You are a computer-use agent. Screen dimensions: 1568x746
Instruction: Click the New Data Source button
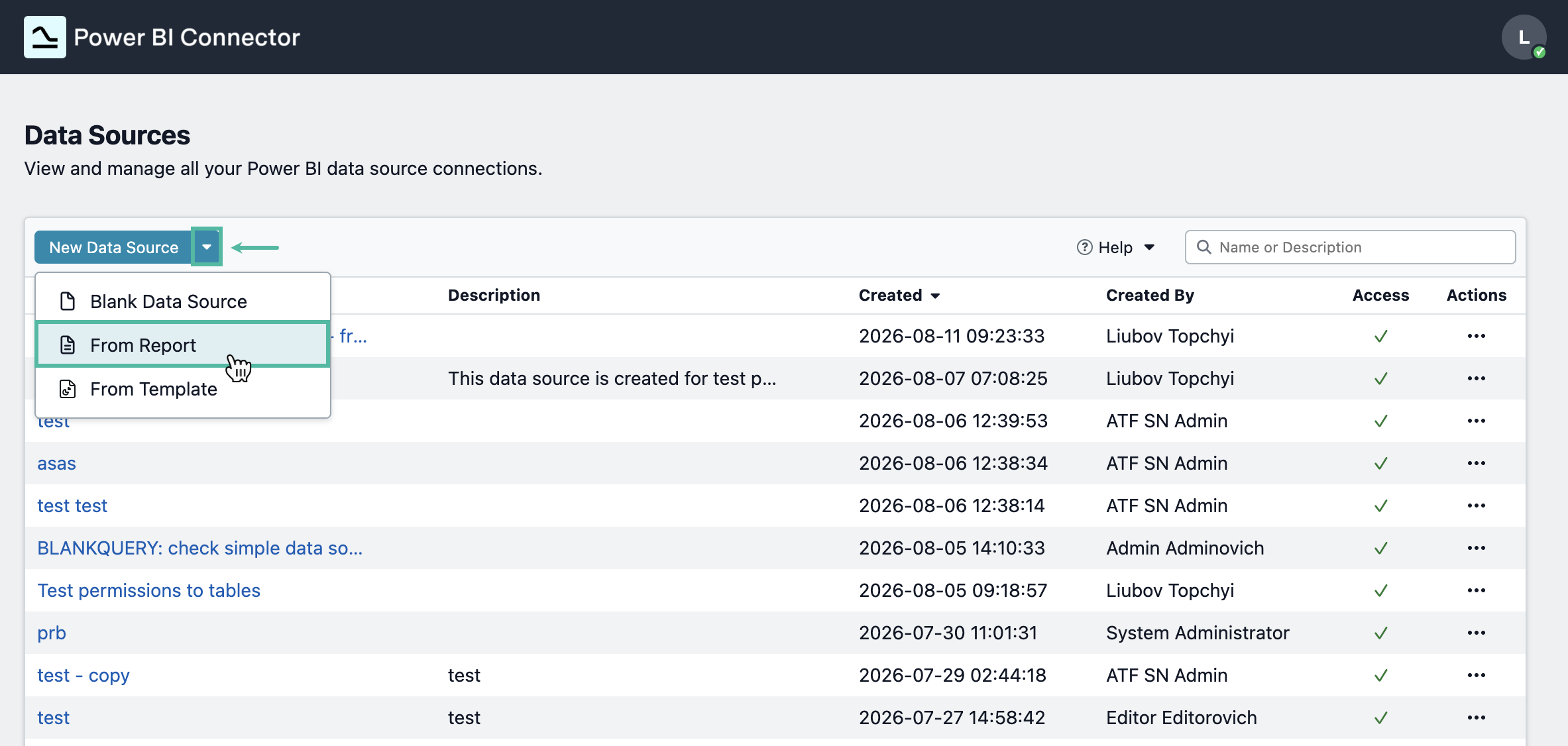[113, 247]
